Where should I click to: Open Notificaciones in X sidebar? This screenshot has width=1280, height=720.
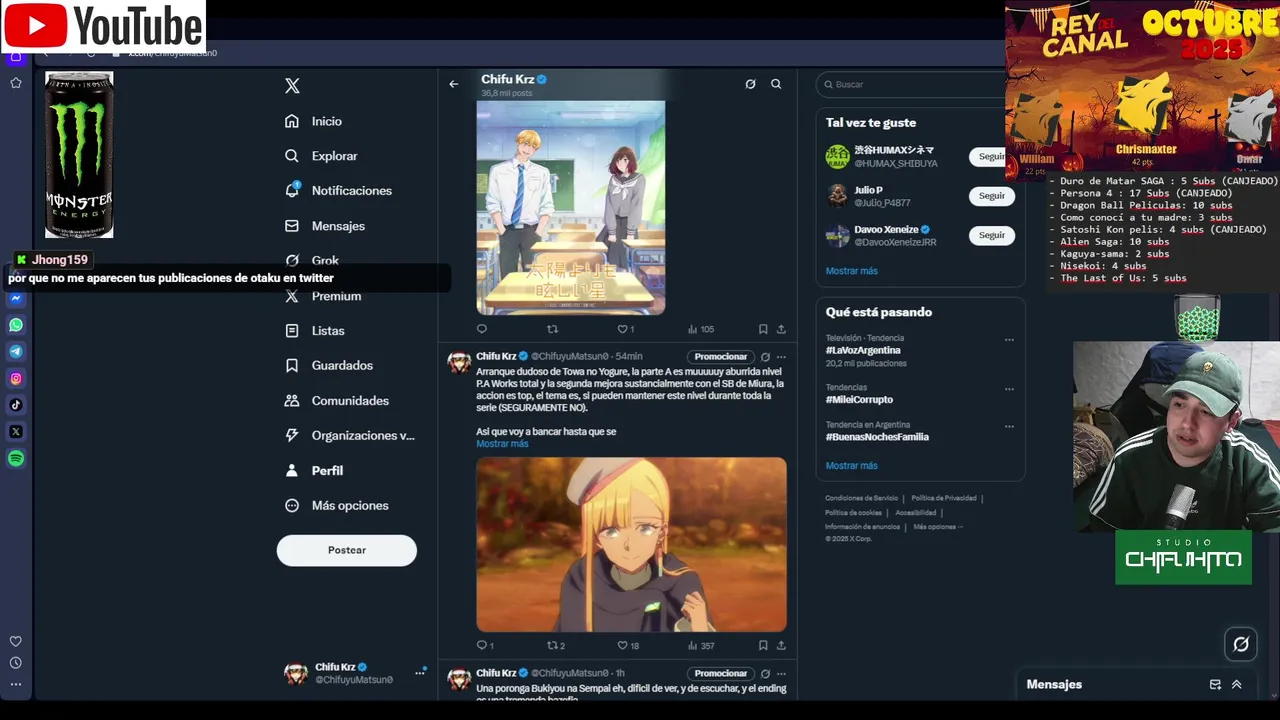pyautogui.click(x=338, y=191)
